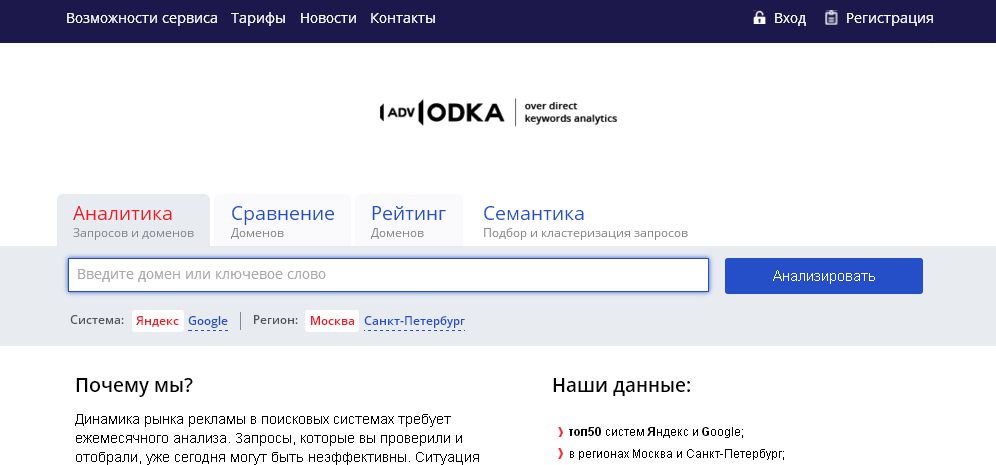Open the Семантика tab
996x465 pixels.
coord(585,220)
